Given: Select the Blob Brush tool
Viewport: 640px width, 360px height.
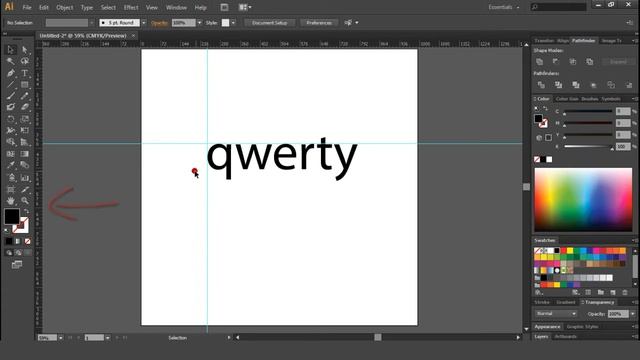Looking at the screenshot, I should click(x=11, y=107).
